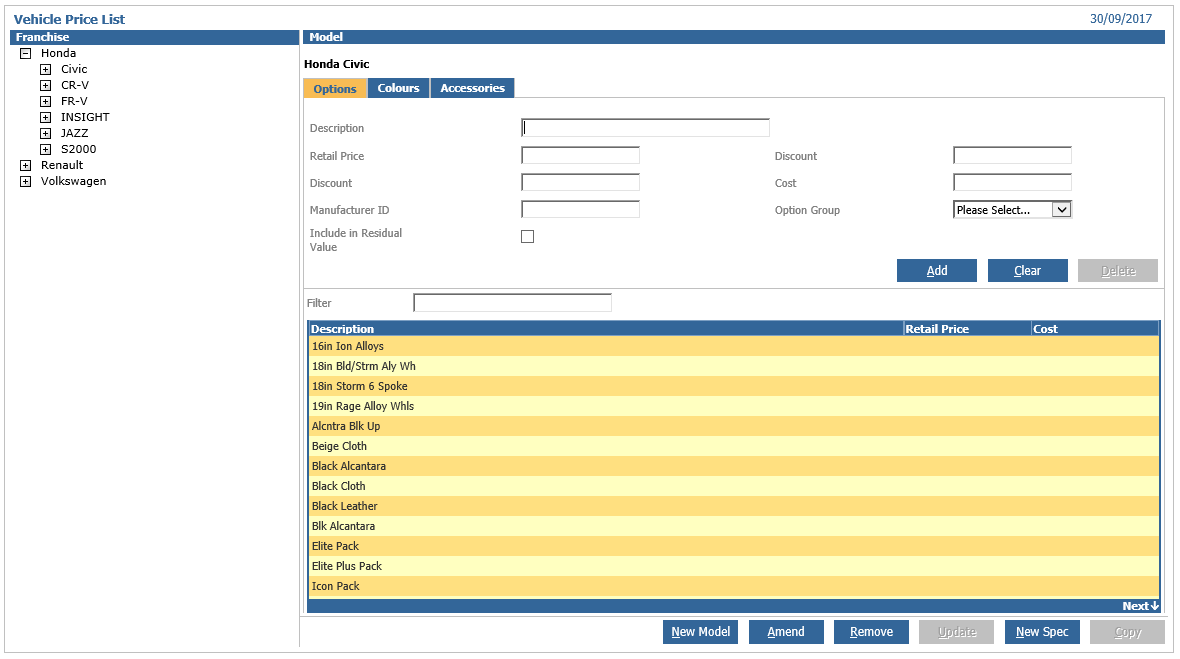Select the 16in Ion Alloys row
1180x659 pixels.
point(734,346)
